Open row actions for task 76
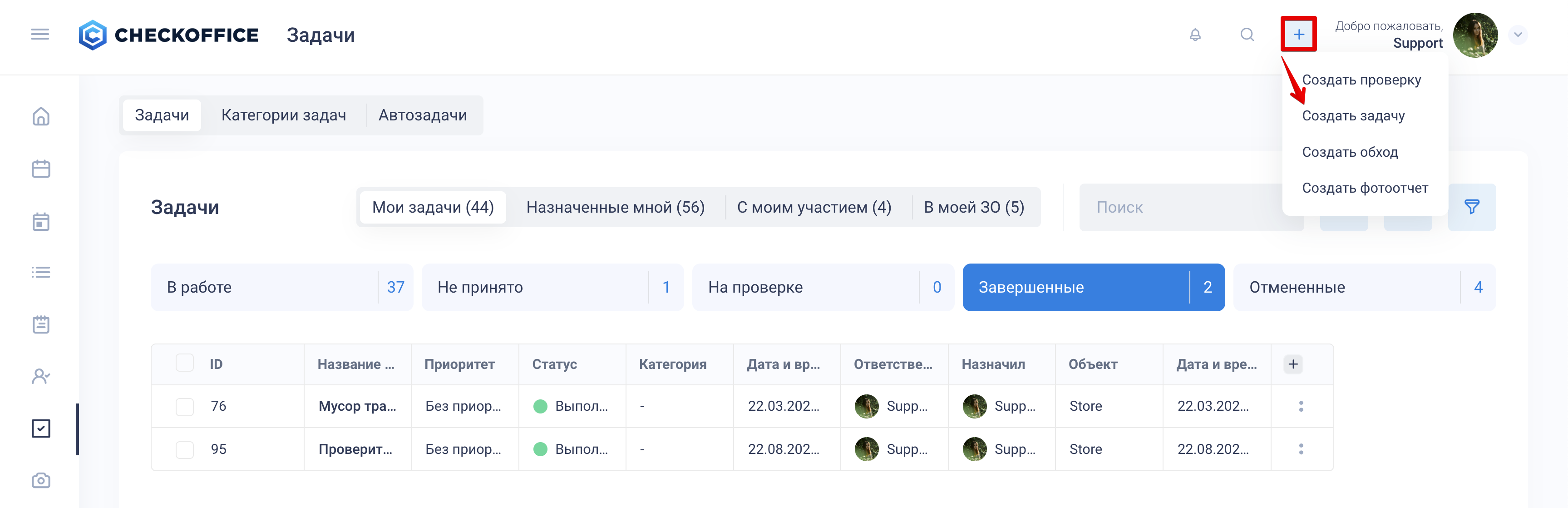Screen dimensions: 1568x508 click(1301, 406)
